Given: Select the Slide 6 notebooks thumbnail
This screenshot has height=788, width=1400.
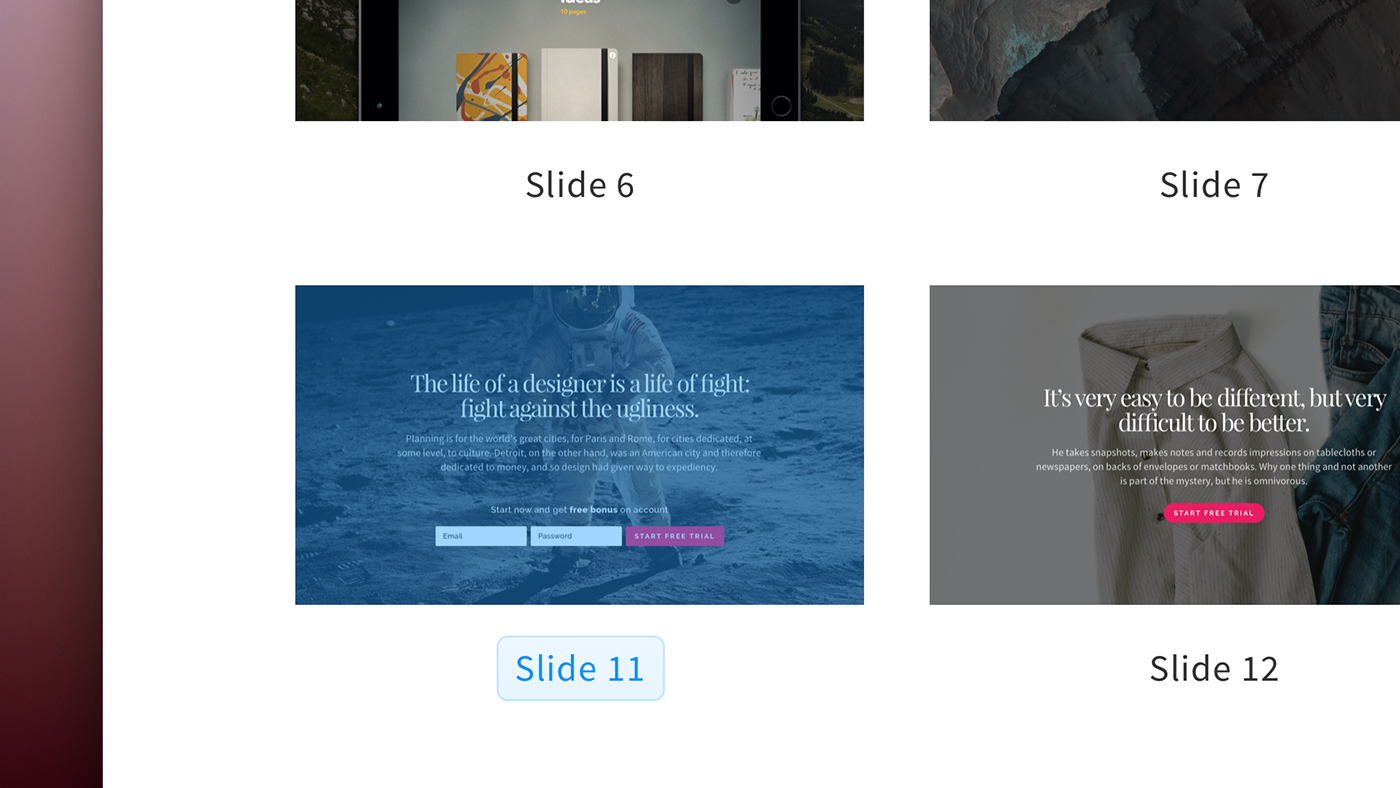Looking at the screenshot, I should tap(579, 60).
